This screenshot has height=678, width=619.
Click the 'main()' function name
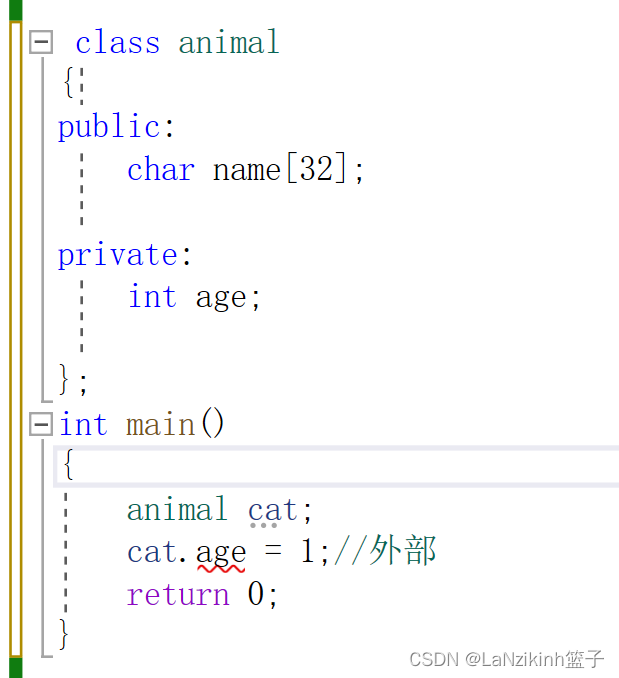coord(175,423)
